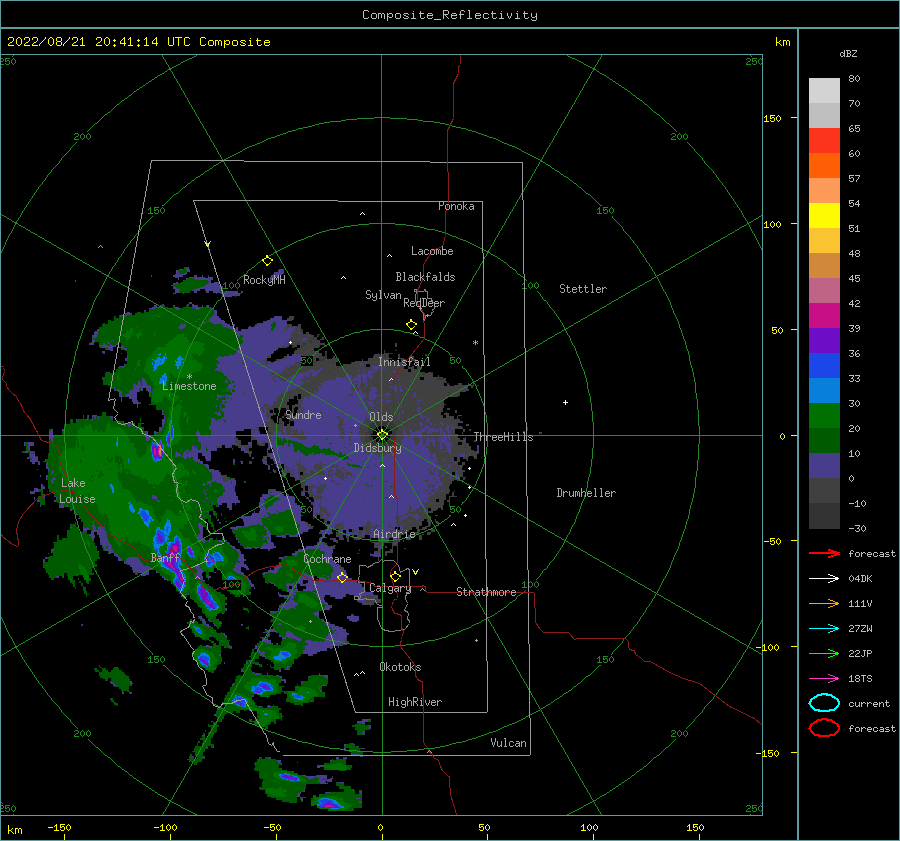The image size is (900, 841).
Task: Click the HighRiver label
Action: [415, 702]
